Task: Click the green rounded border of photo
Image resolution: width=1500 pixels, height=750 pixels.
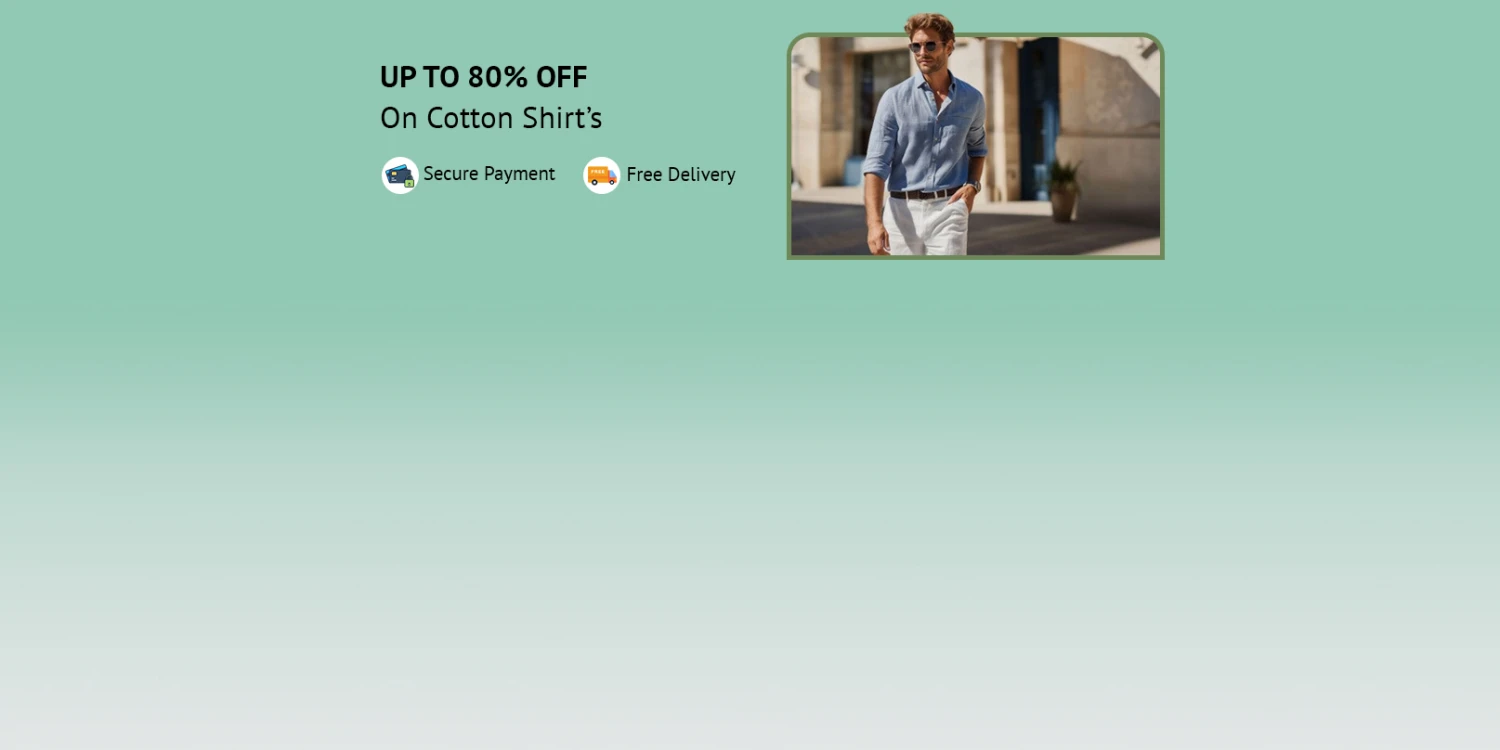Action: point(976,257)
